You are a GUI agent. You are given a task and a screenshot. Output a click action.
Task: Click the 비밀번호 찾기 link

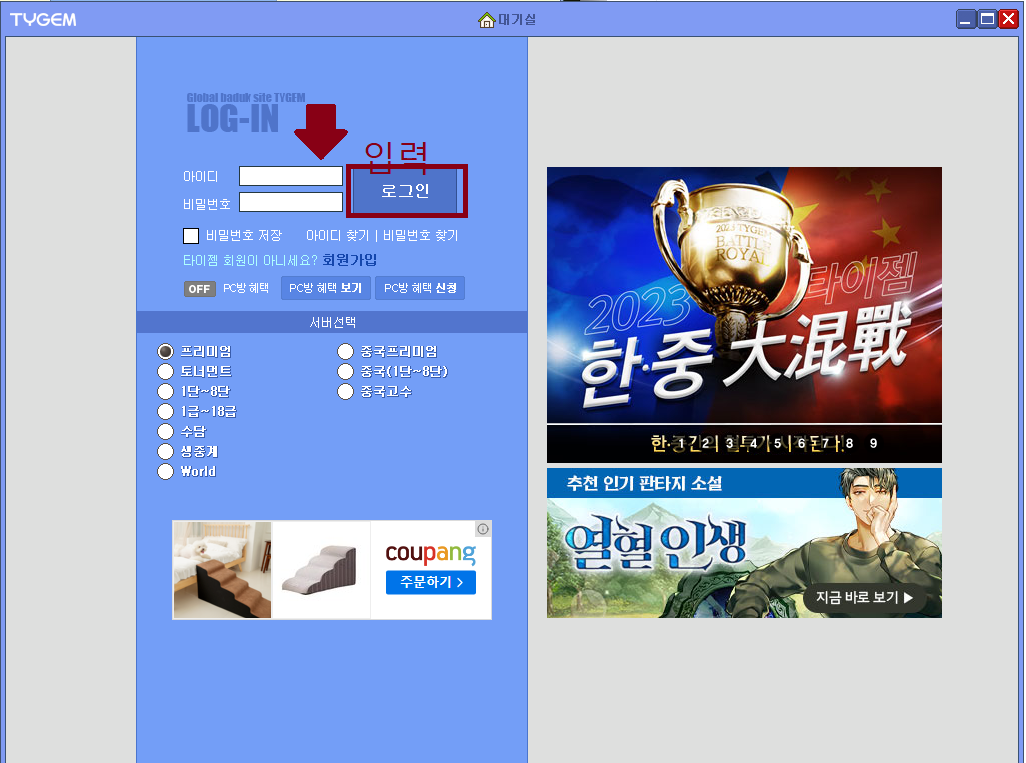(421, 236)
